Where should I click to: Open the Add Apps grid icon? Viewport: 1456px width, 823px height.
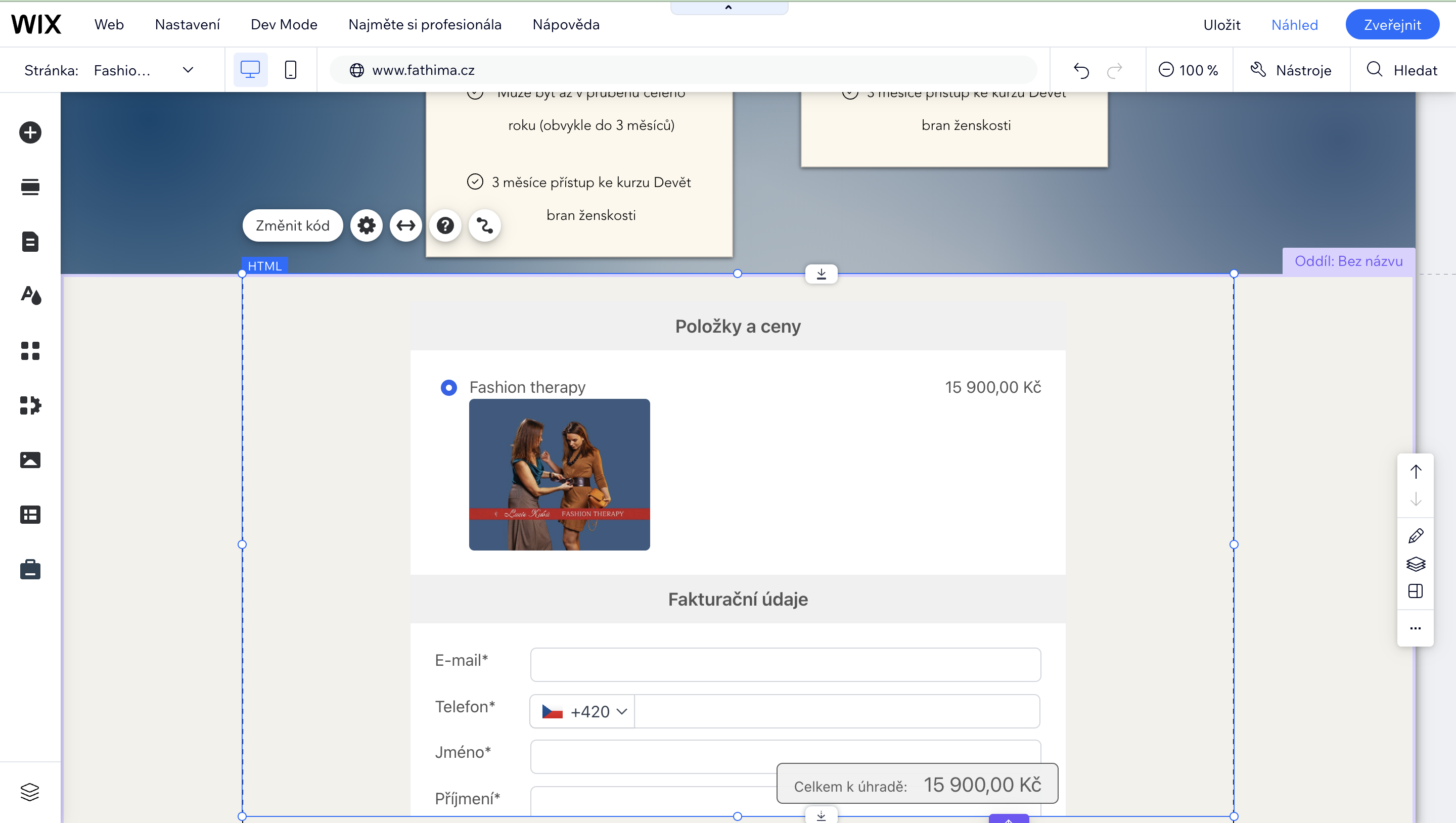[30, 350]
